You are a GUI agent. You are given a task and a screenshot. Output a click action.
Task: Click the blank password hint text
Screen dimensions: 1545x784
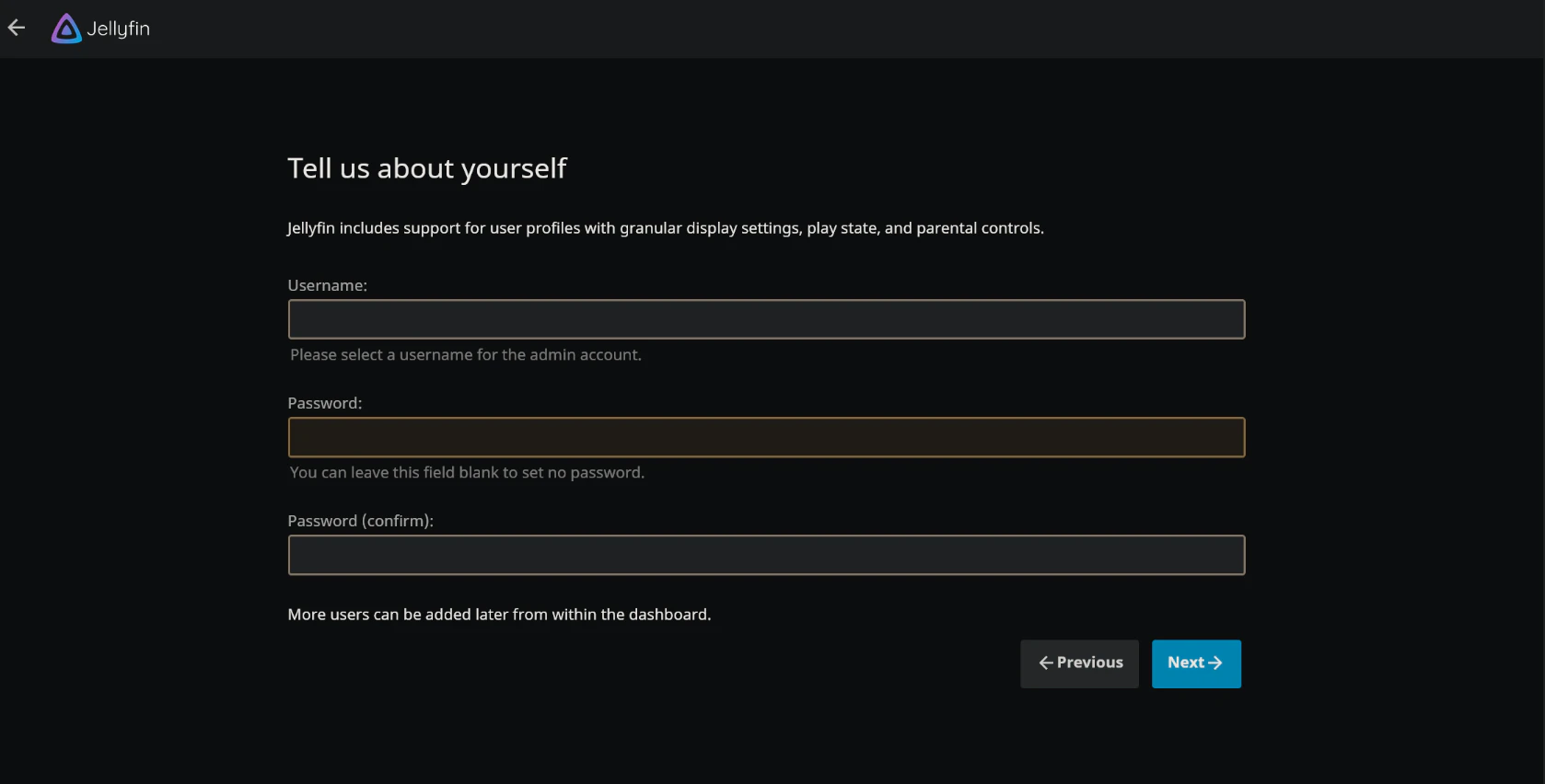467,472
